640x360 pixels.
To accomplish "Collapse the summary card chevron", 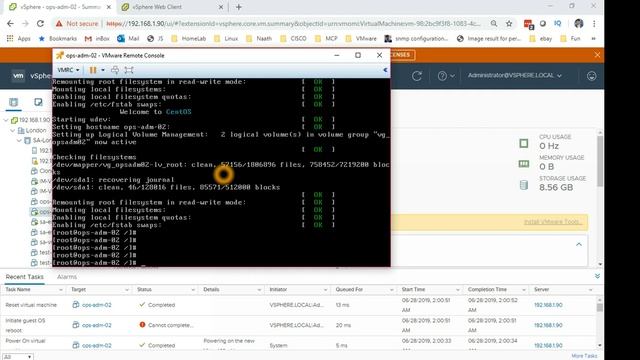I will [x=578, y=244].
